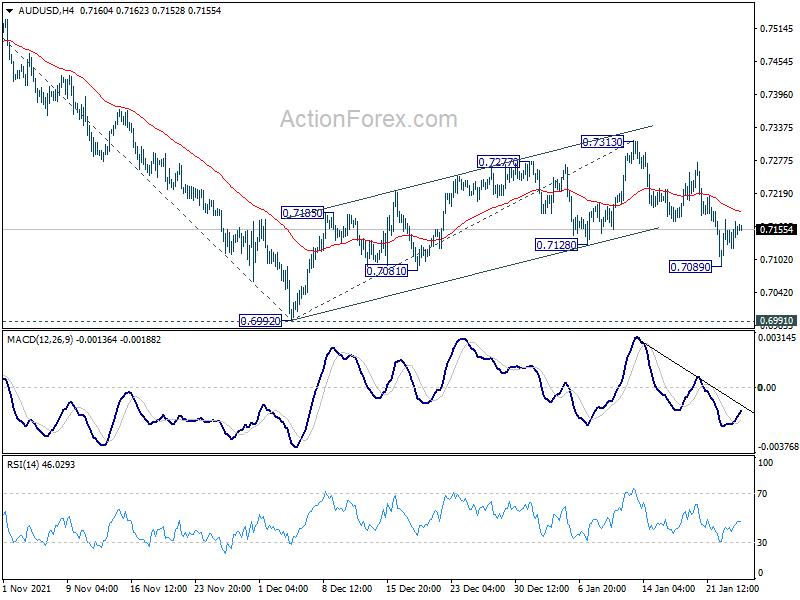
Task: Click the 0.71020 price axis value
Action: 777,260
